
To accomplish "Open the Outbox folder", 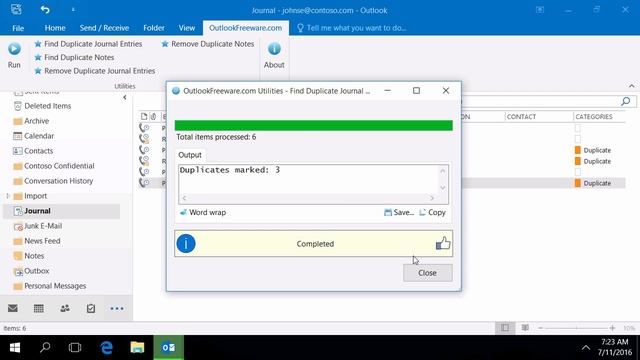I will point(31,271).
